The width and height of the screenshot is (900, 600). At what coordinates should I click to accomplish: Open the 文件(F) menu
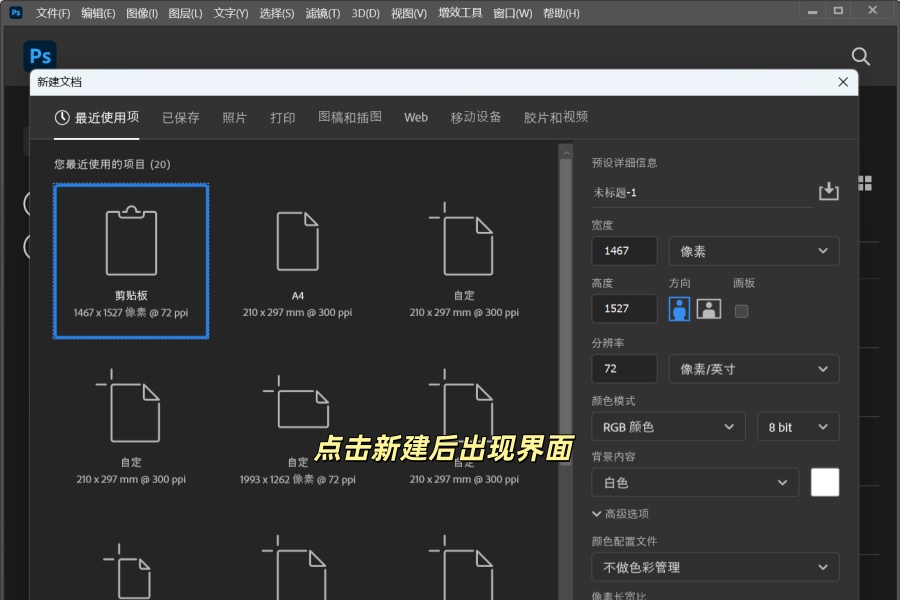coord(53,13)
